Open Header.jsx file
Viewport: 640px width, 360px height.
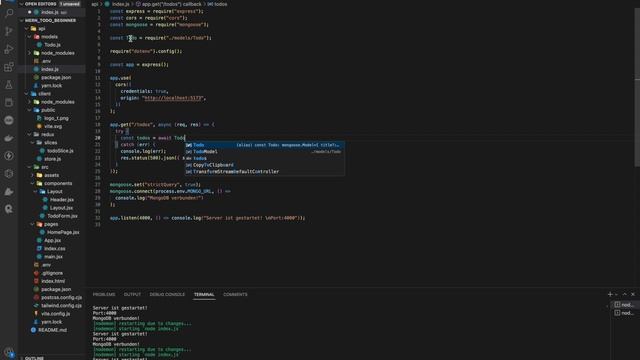click(62, 200)
